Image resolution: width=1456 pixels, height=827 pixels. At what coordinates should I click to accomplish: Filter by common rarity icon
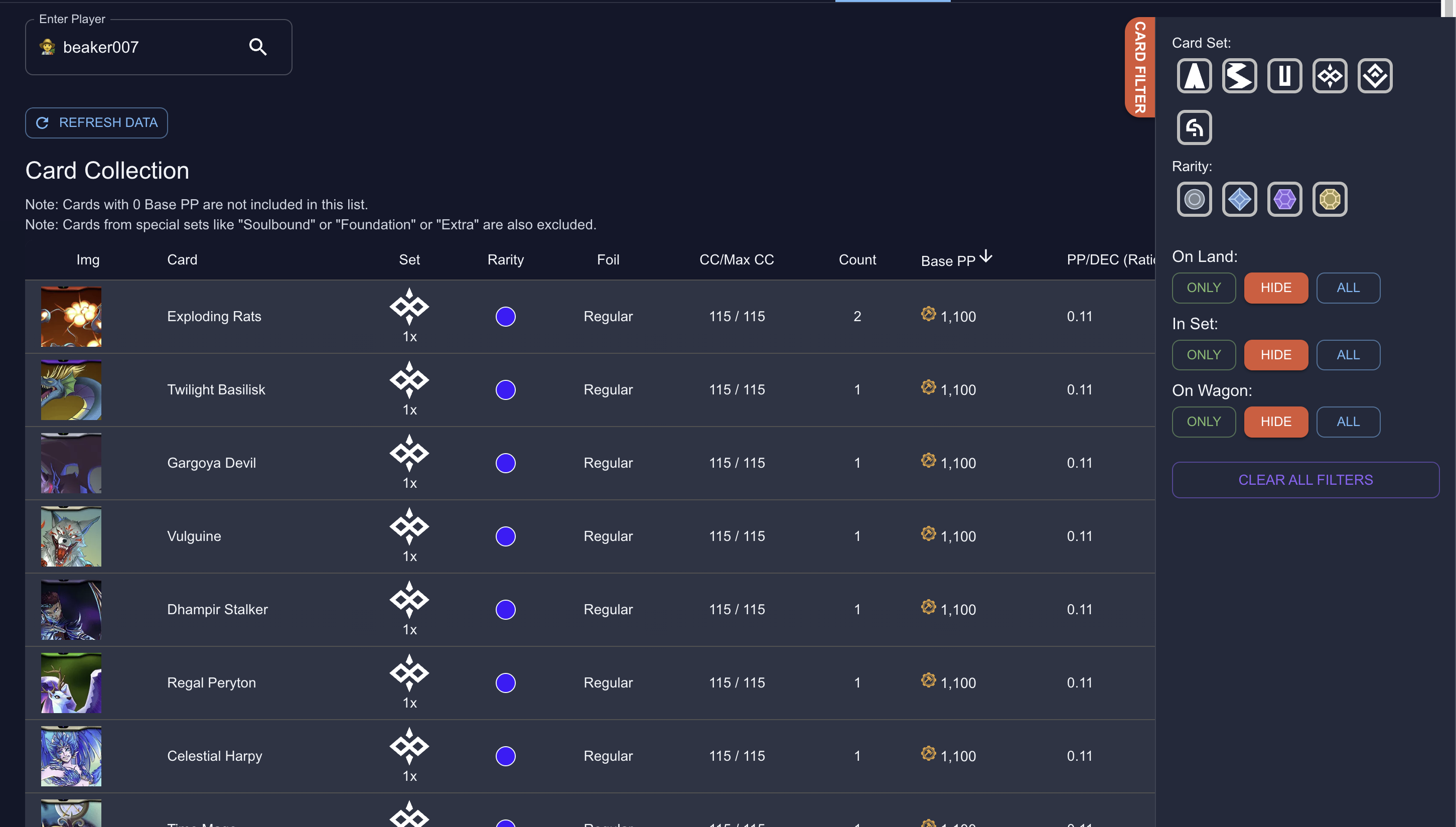tap(1194, 199)
